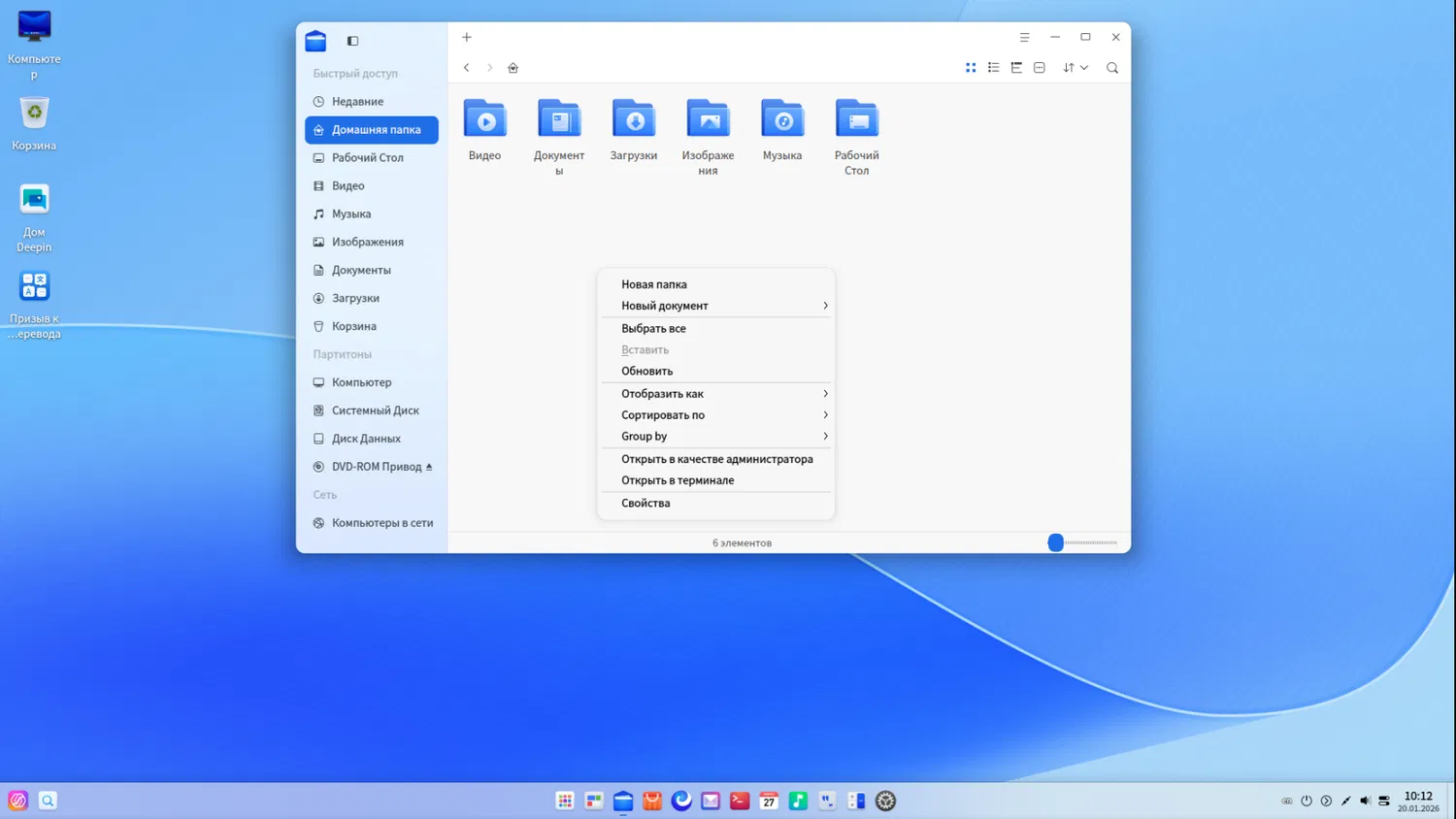Eject the DVD-ROM drive

pyautogui.click(x=429, y=467)
